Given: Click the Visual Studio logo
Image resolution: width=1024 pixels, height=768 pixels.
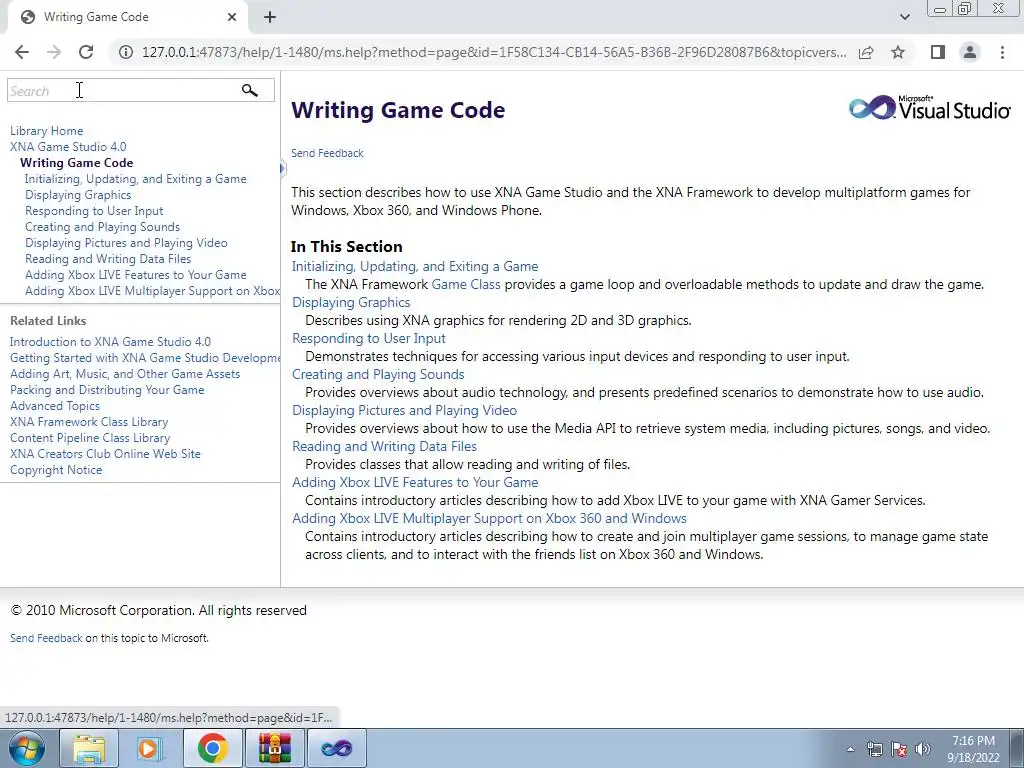Looking at the screenshot, I should click(x=930, y=108).
